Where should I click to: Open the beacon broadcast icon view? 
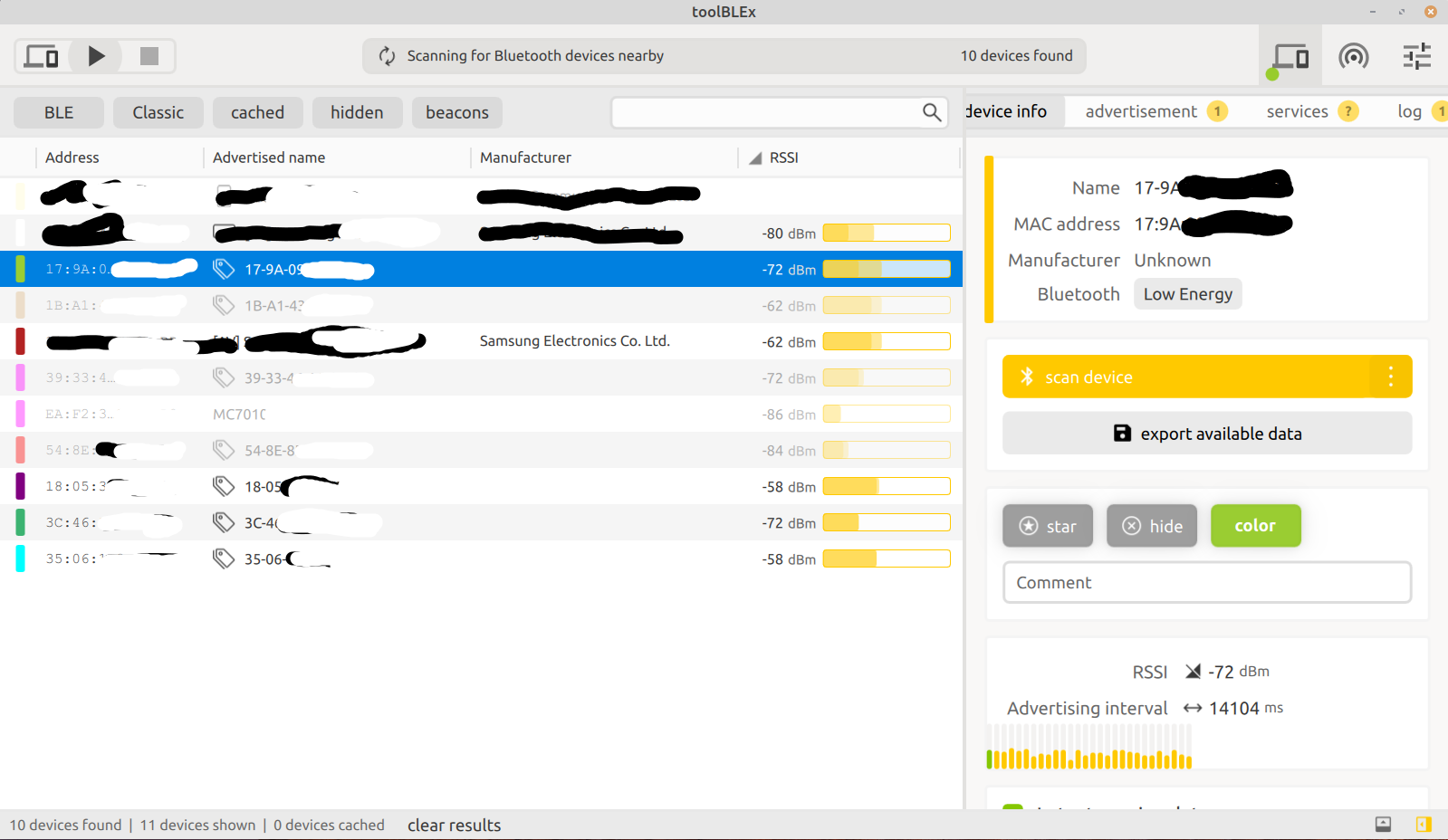coord(1354,57)
